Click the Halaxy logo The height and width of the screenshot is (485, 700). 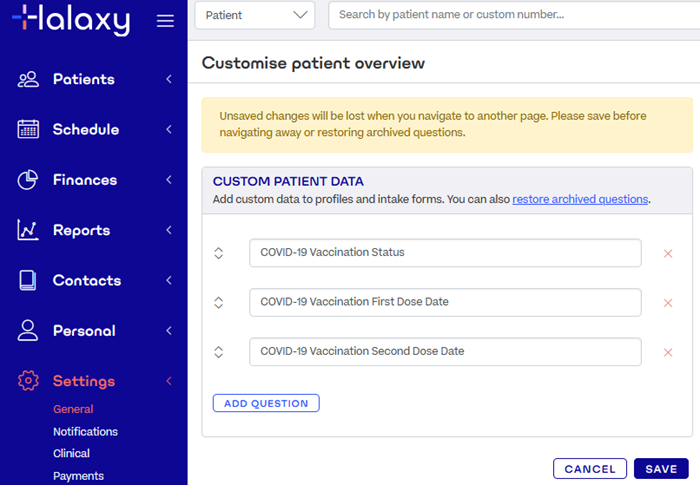point(70,19)
